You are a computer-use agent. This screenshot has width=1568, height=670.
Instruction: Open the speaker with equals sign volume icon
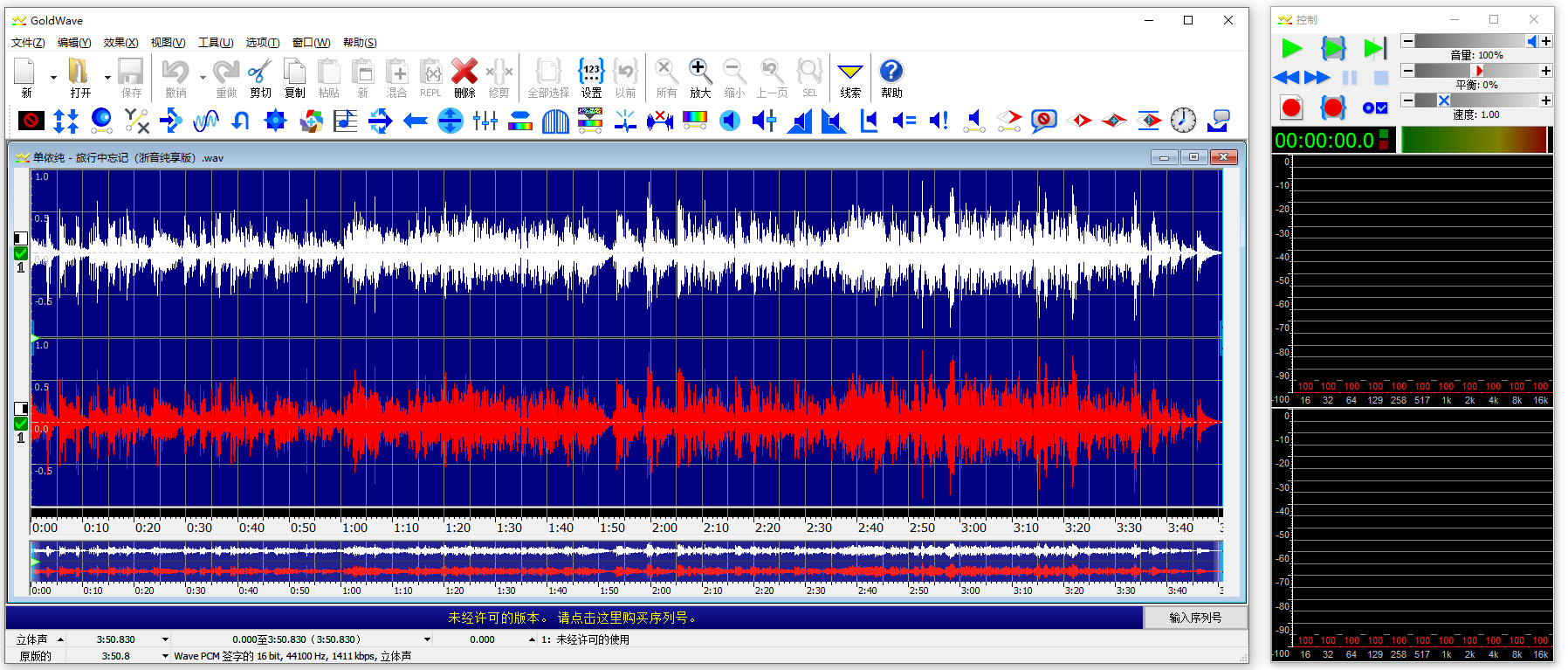tap(904, 121)
